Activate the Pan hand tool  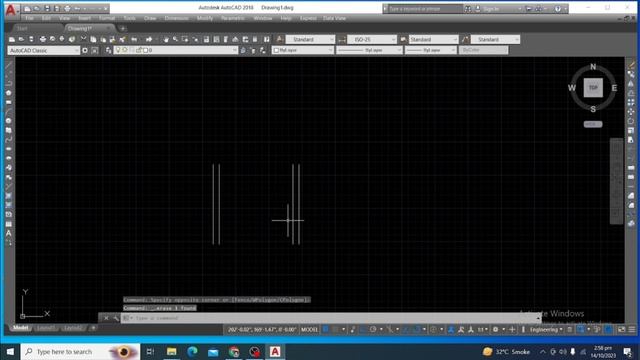coord(166,39)
